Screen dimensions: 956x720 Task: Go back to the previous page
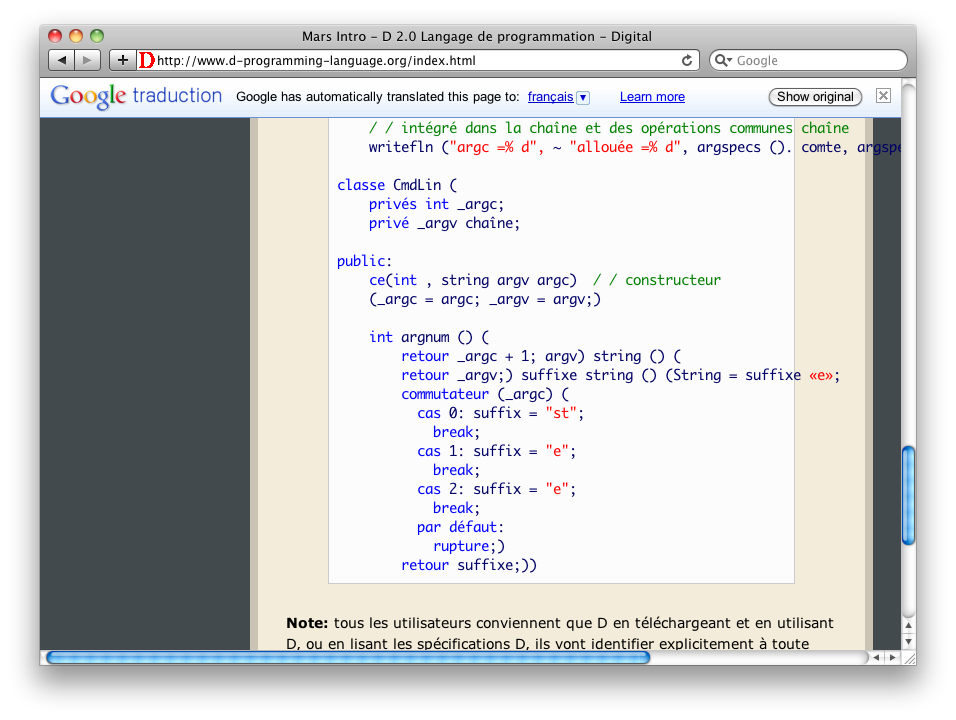pyautogui.click(x=62, y=60)
